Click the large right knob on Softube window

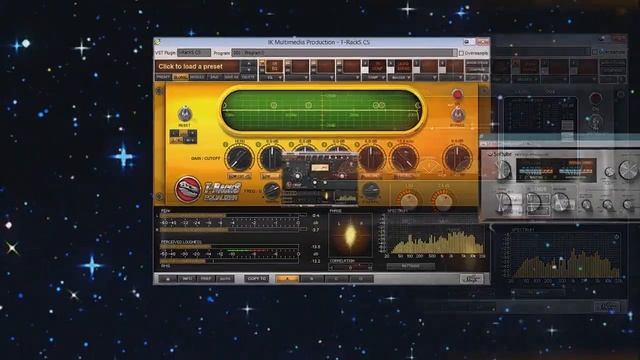629,170
